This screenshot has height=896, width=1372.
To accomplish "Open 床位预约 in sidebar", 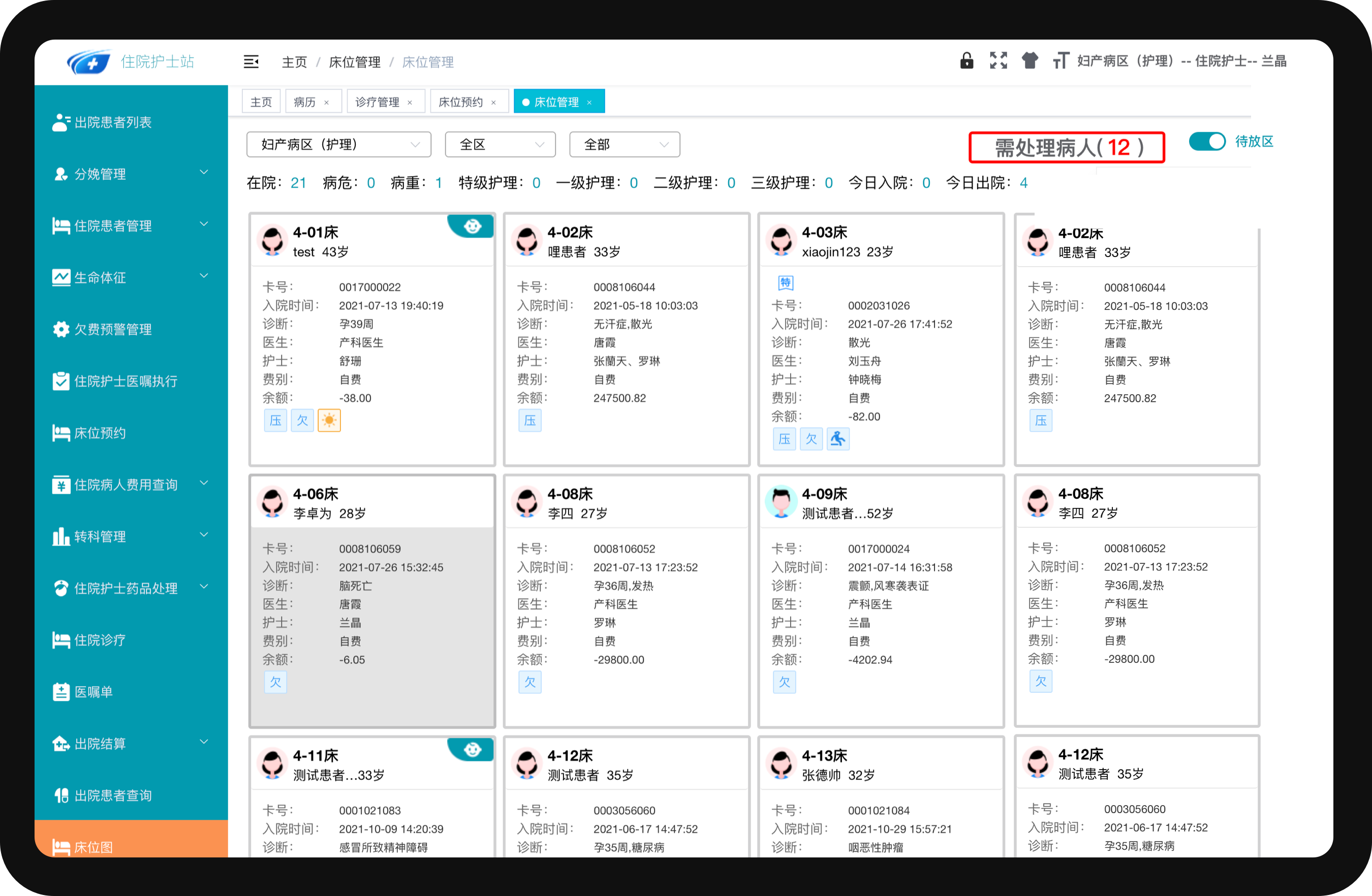I will click(x=132, y=433).
